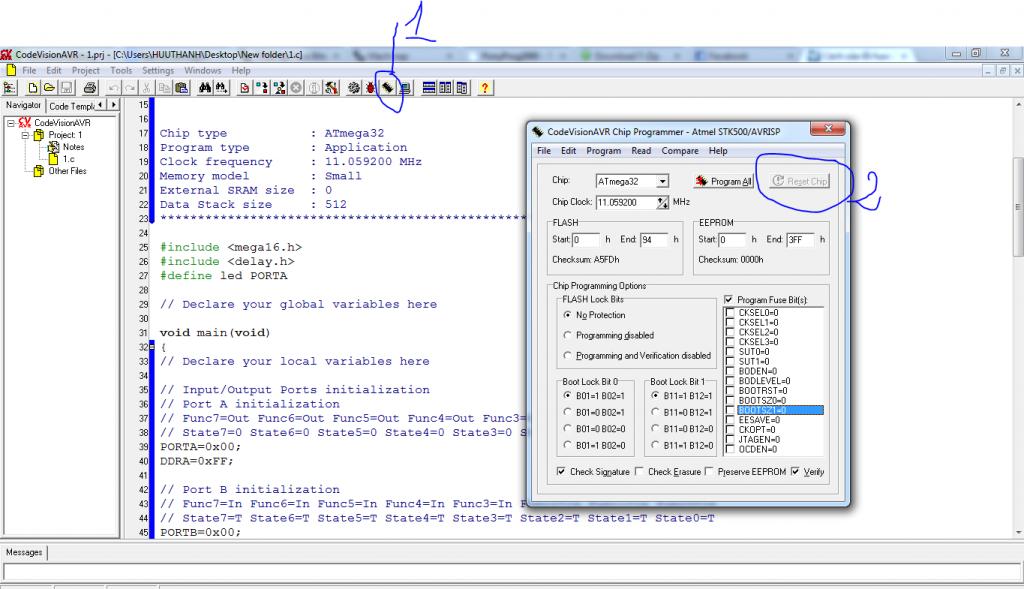The width and height of the screenshot is (1024, 589).
Task: Click the Open file folder icon
Action: tap(49, 88)
